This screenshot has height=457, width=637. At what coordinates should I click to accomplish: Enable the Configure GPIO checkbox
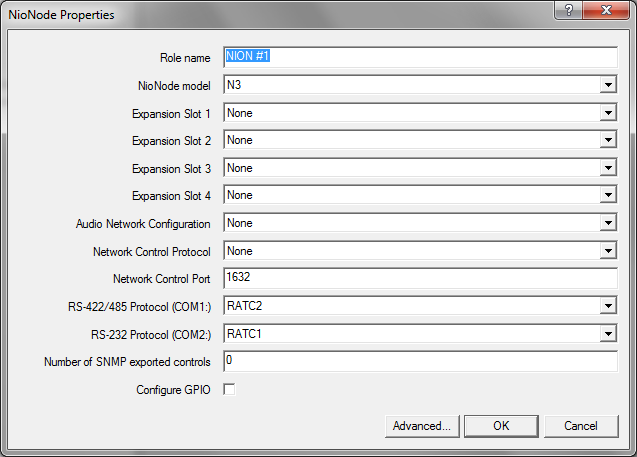229,390
